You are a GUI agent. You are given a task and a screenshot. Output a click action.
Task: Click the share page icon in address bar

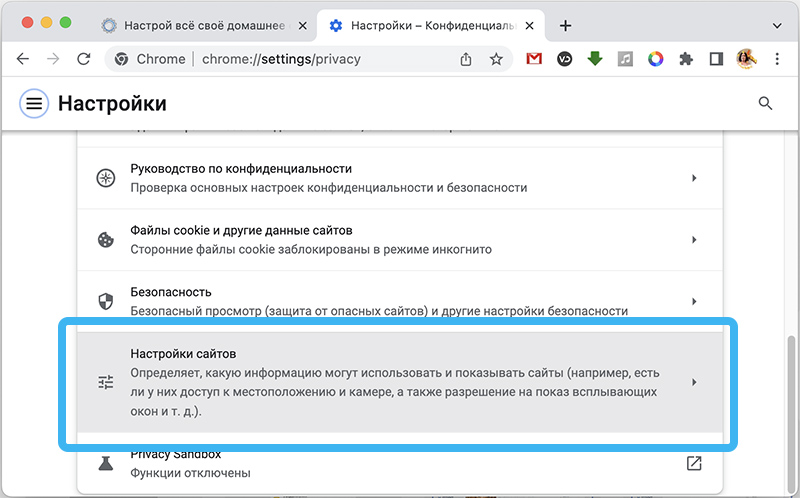pos(466,59)
